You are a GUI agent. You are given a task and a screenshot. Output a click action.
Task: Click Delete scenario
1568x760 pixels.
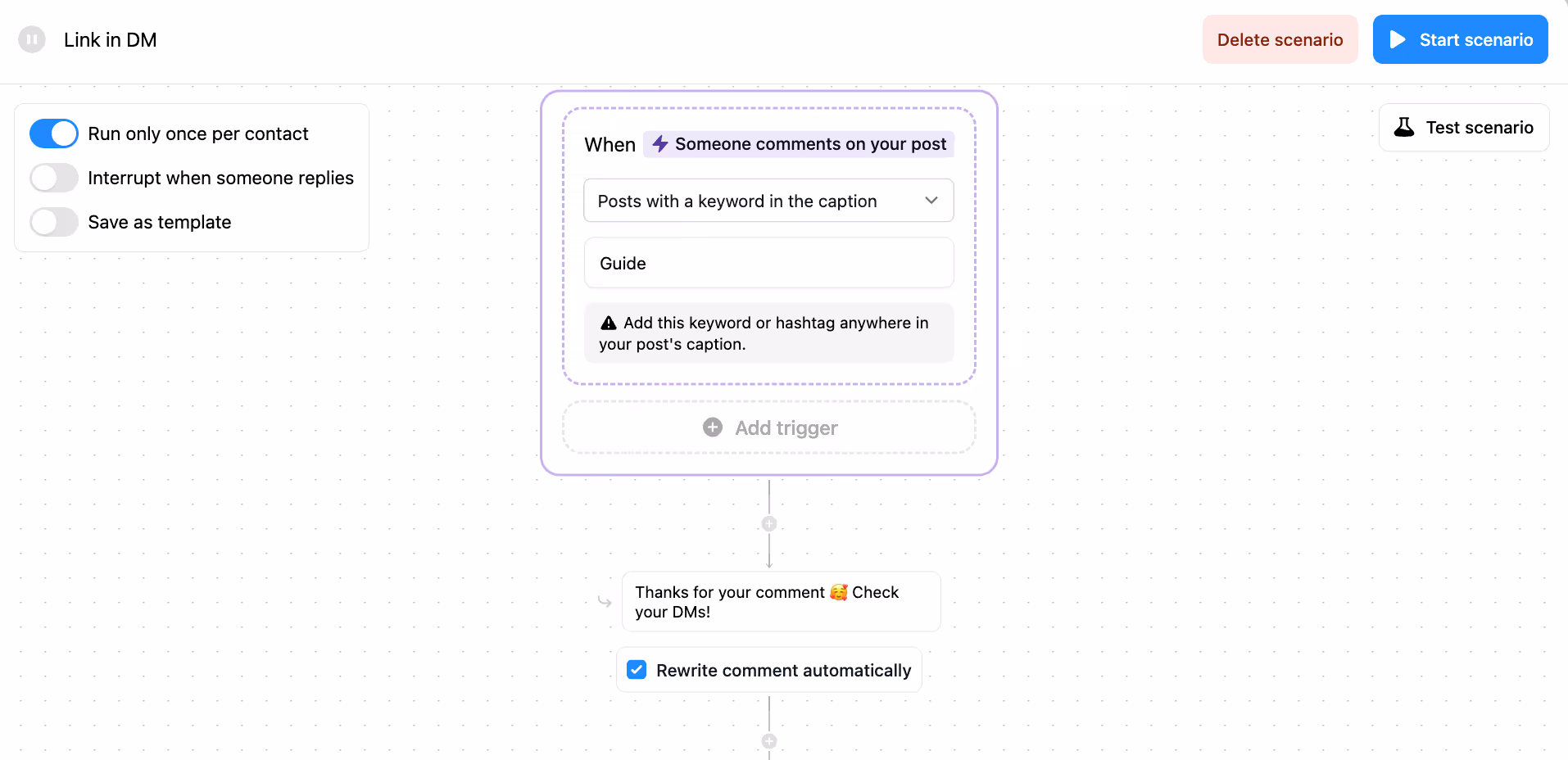pos(1280,38)
